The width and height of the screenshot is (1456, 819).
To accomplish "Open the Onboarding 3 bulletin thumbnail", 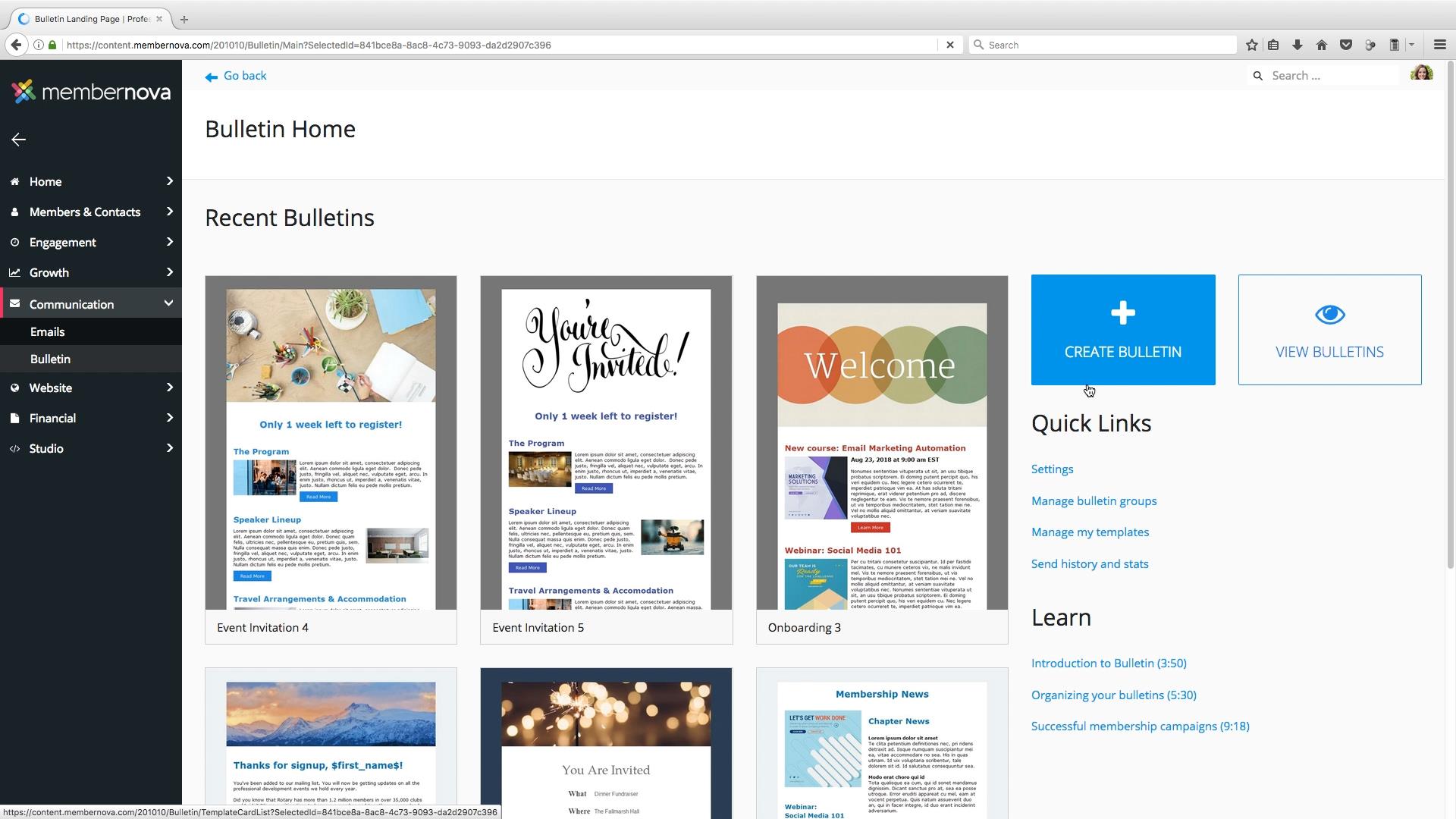I will pos(881,455).
